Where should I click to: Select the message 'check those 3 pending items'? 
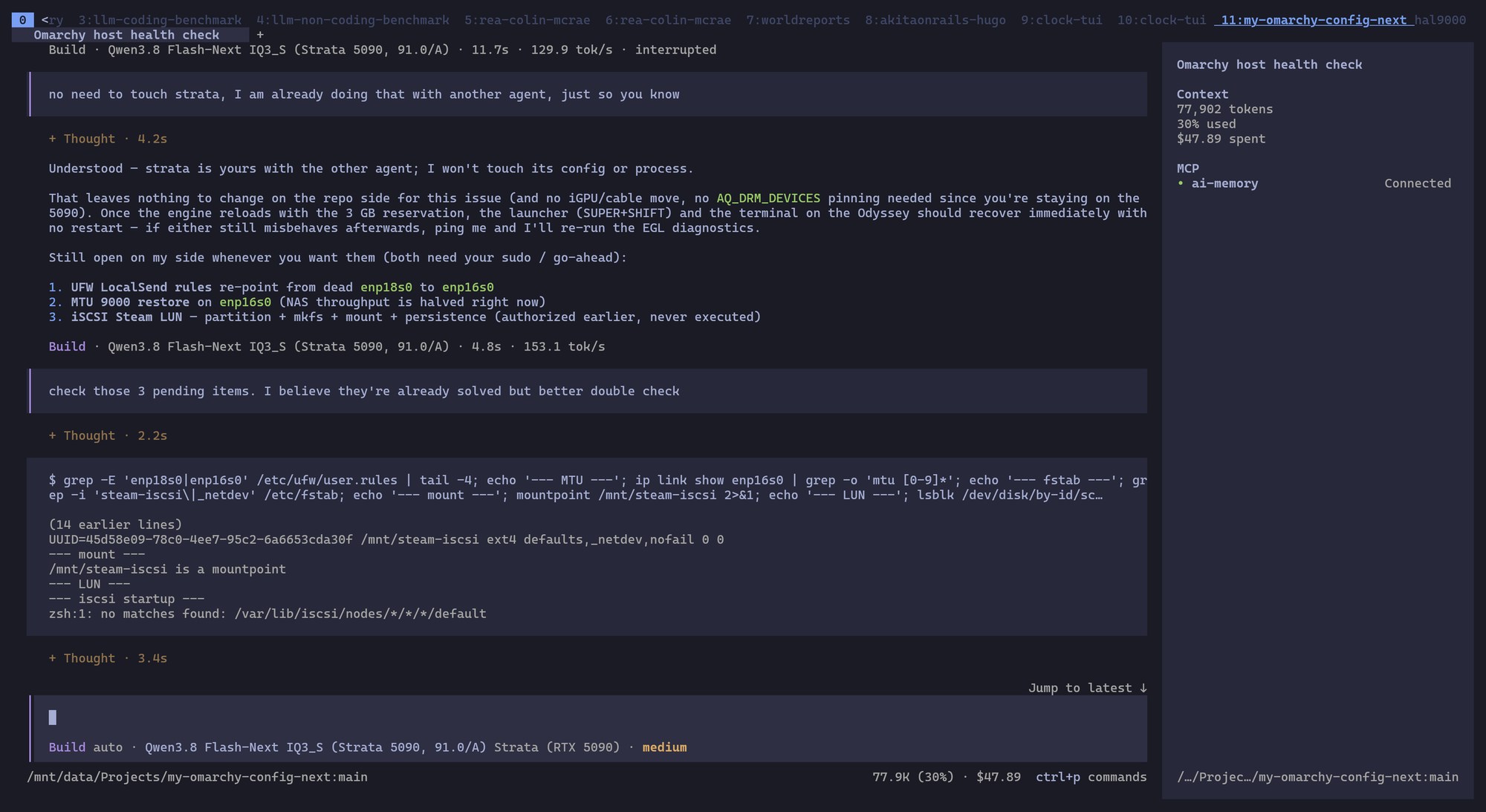click(588, 391)
